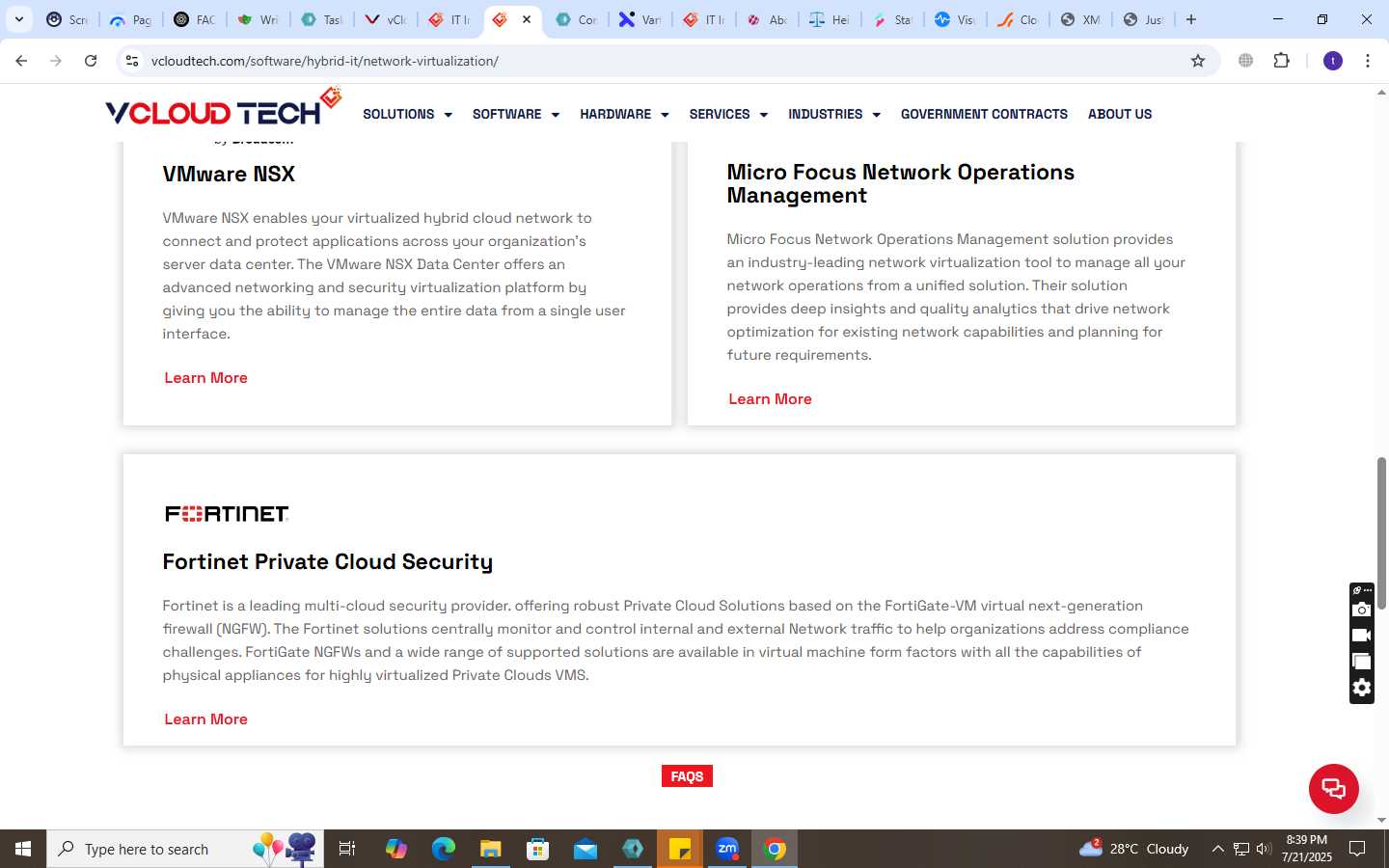
Task: Click Micro Focus Network Operations Management heading
Action: pyautogui.click(x=900, y=183)
